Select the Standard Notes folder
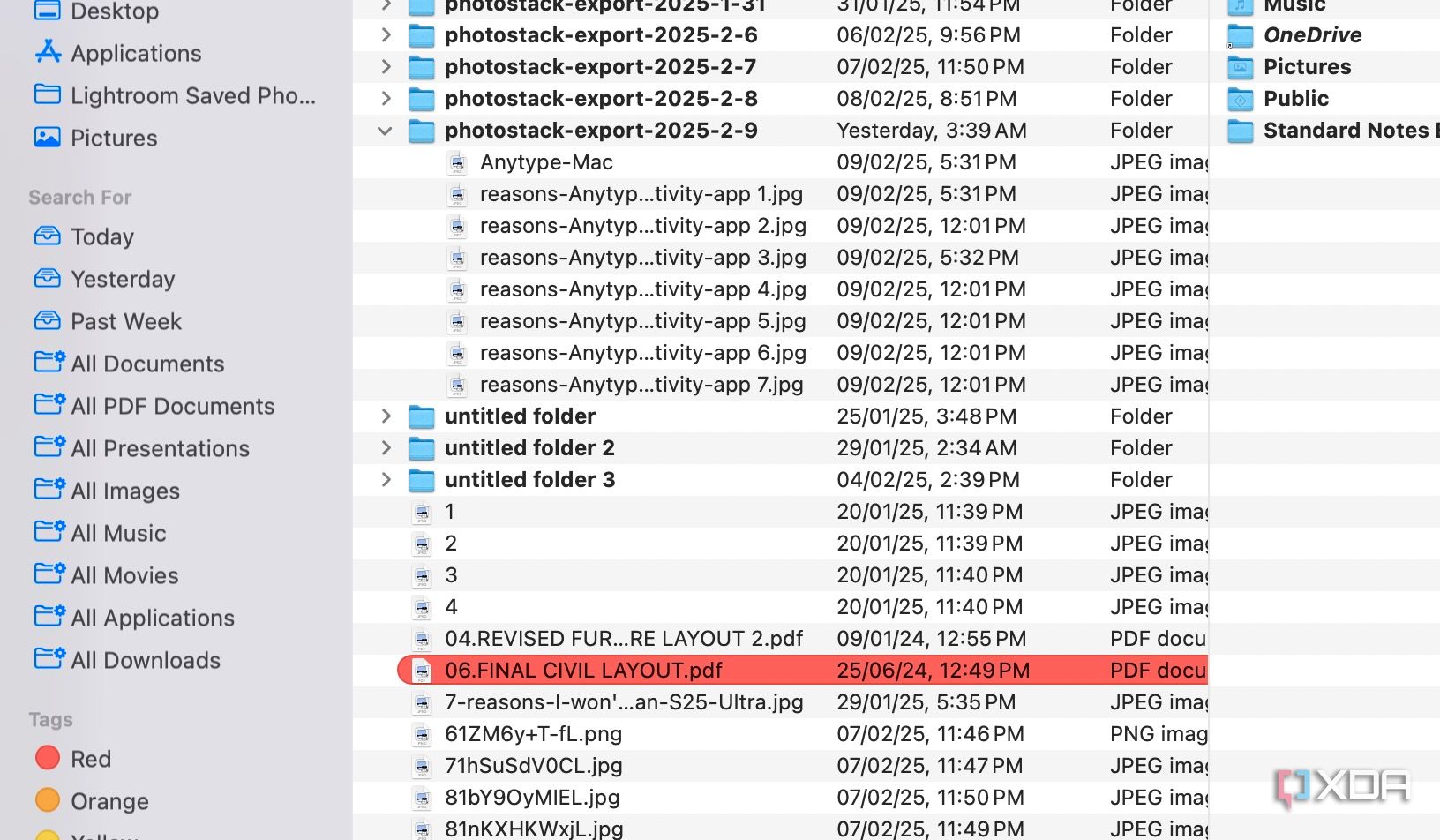This screenshot has width=1440, height=840. (1351, 130)
